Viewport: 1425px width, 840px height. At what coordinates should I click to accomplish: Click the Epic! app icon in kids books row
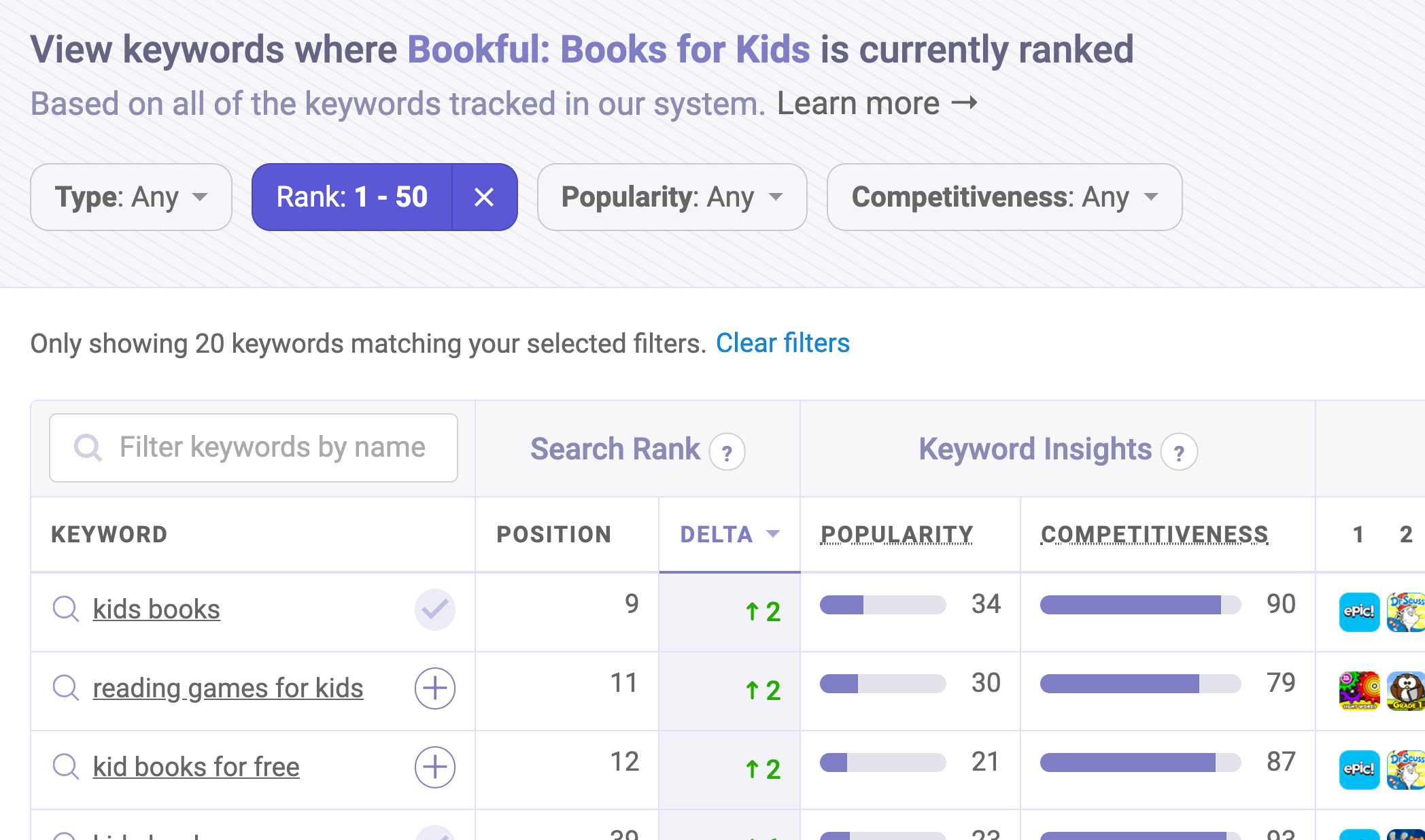click(x=1358, y=612)
